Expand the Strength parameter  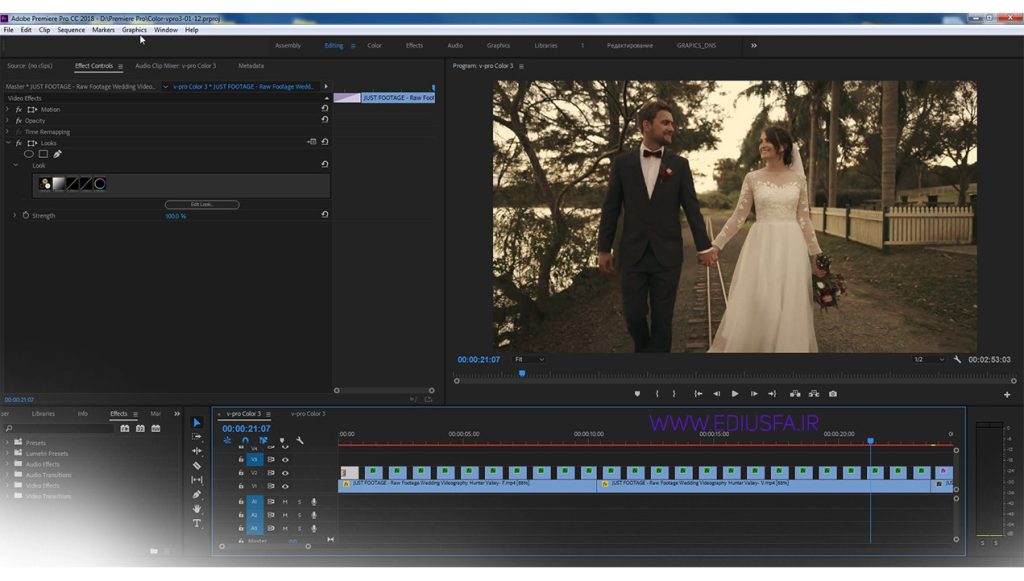(x=14, y=215)
